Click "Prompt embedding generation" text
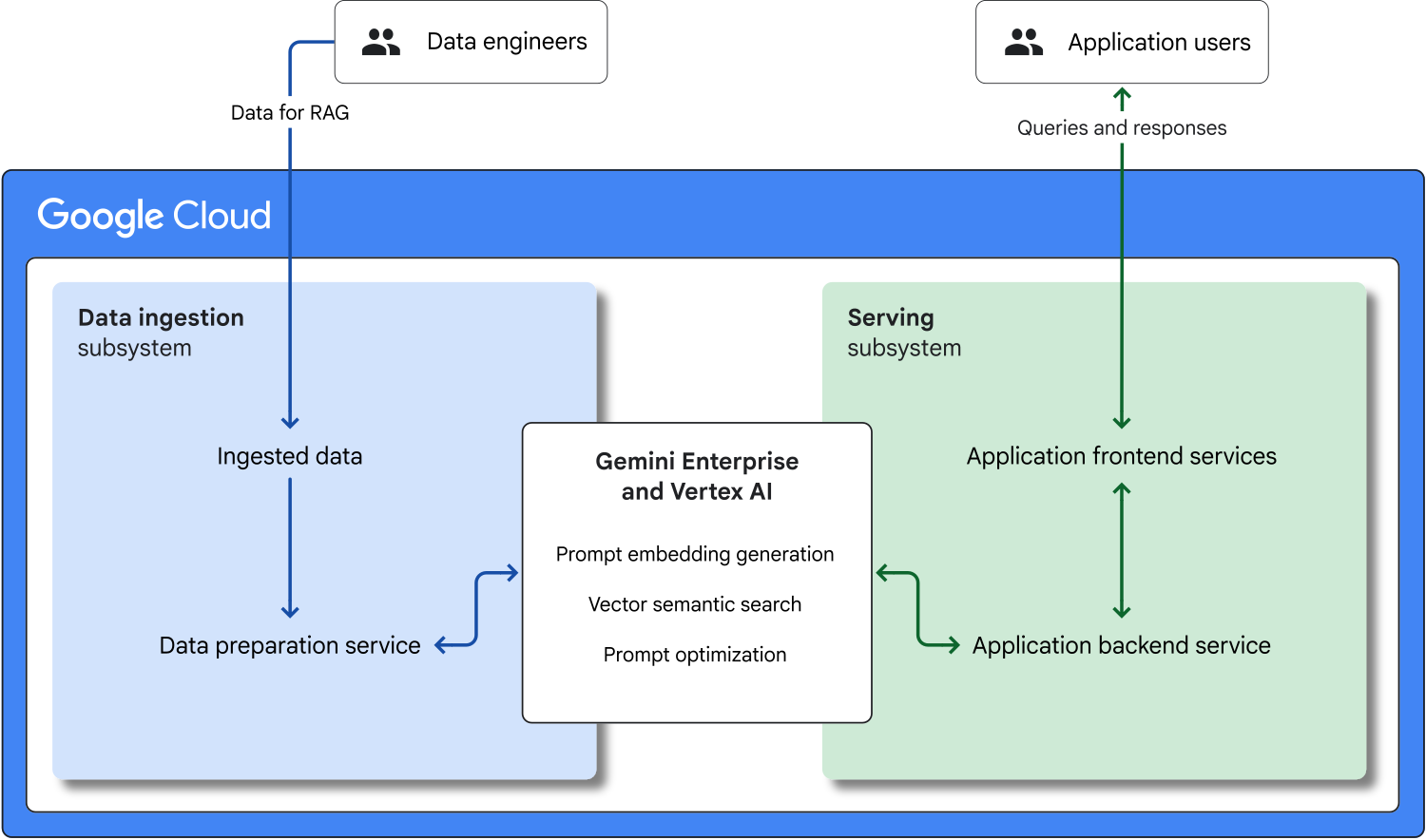1426x840 pixels. coord(695,554)
